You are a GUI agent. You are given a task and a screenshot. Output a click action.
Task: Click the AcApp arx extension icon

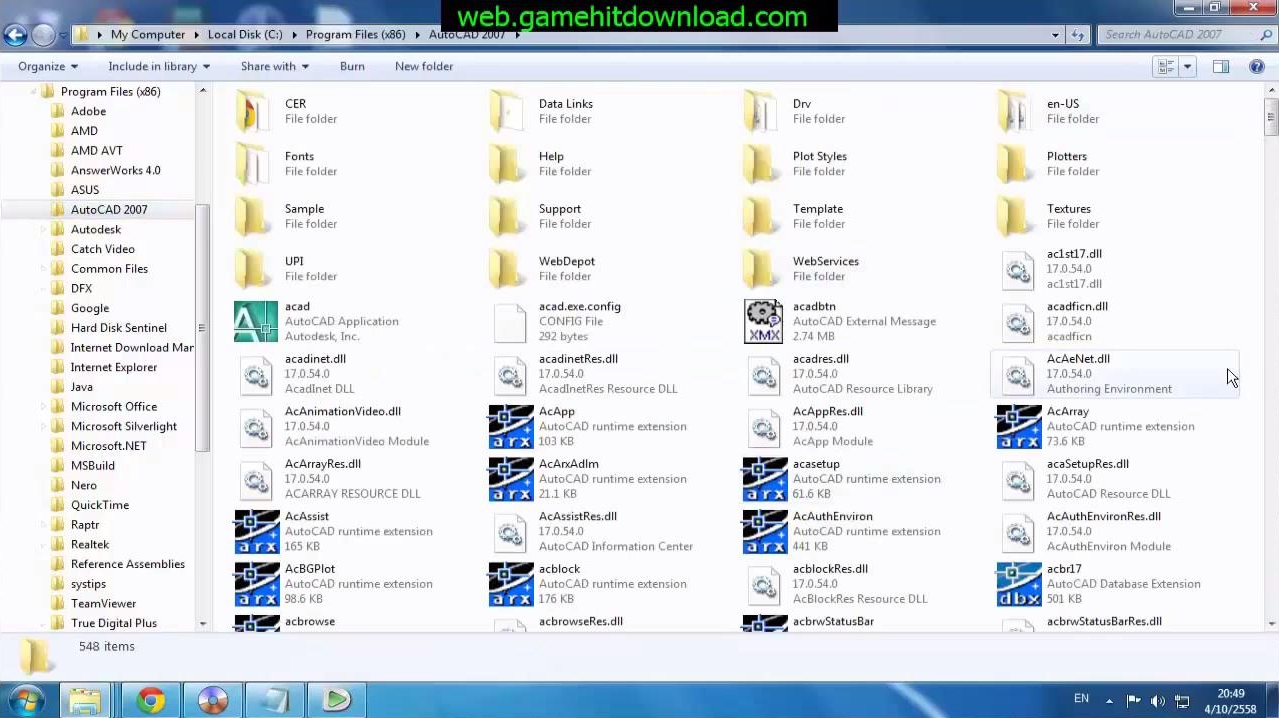(x=510, y=427)
